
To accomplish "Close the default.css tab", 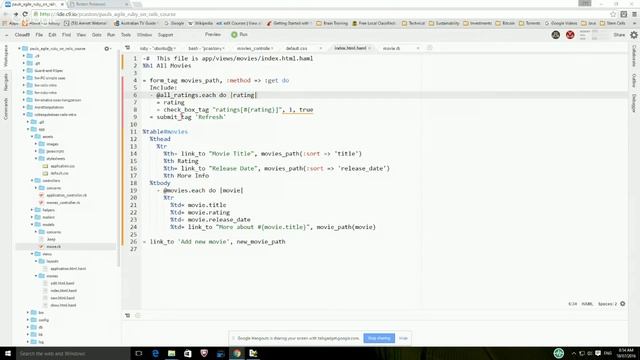I will pyautogui.click(x=320, y=49).
